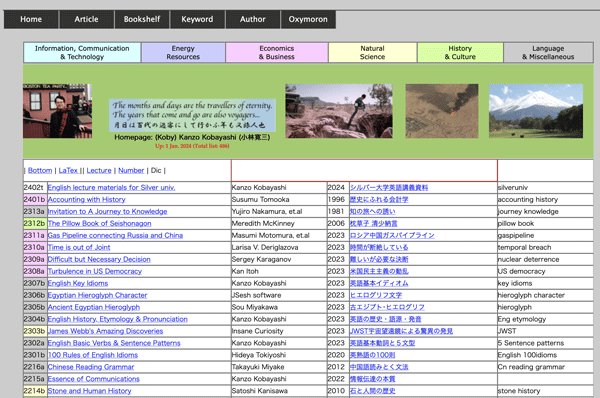Image resolution: width=600 pixels, height=398 pixels.
Task: Open Accounting with History link
Action: click(86, 199)
